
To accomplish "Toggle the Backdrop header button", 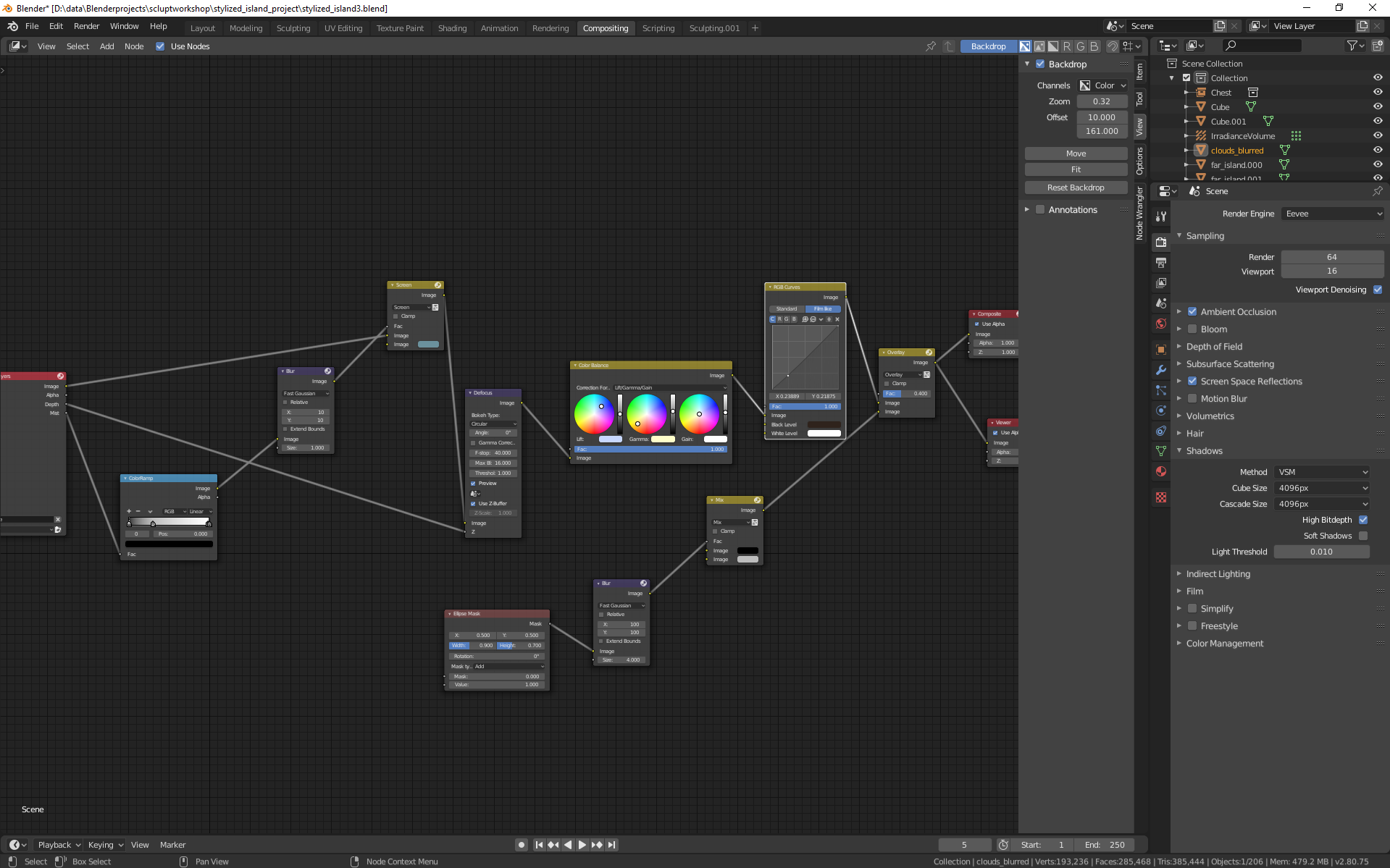I will (988, 46).
